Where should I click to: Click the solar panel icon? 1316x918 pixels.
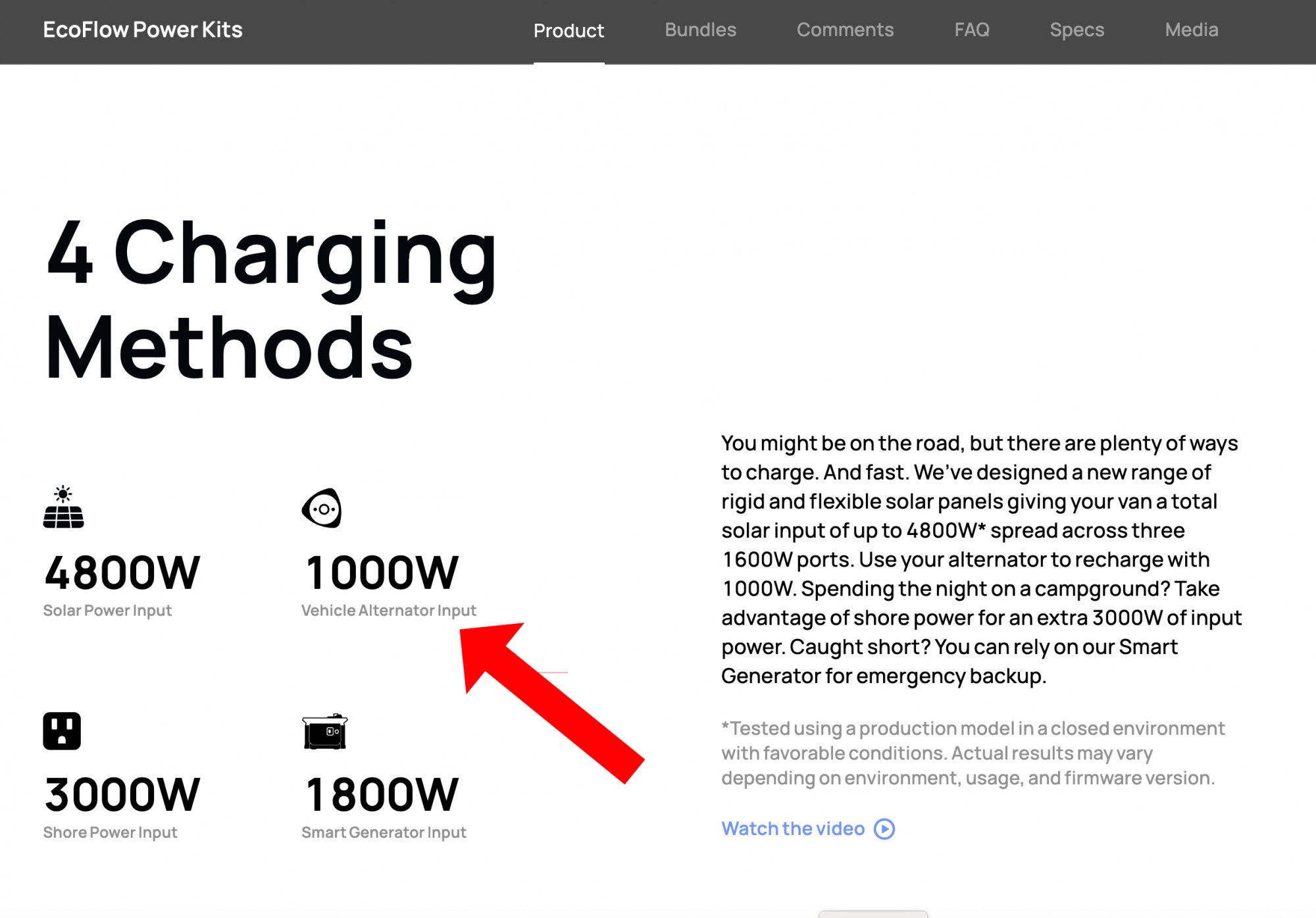click(x=63, y=507)
